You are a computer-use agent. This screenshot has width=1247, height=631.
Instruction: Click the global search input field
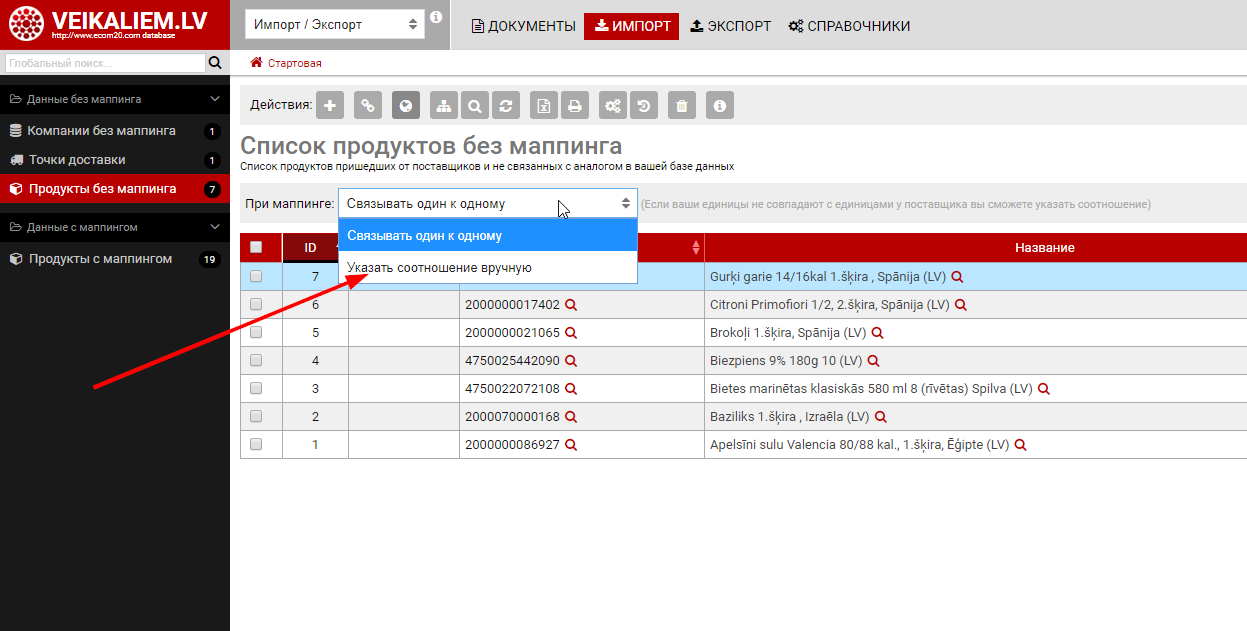tap(104, 63)
